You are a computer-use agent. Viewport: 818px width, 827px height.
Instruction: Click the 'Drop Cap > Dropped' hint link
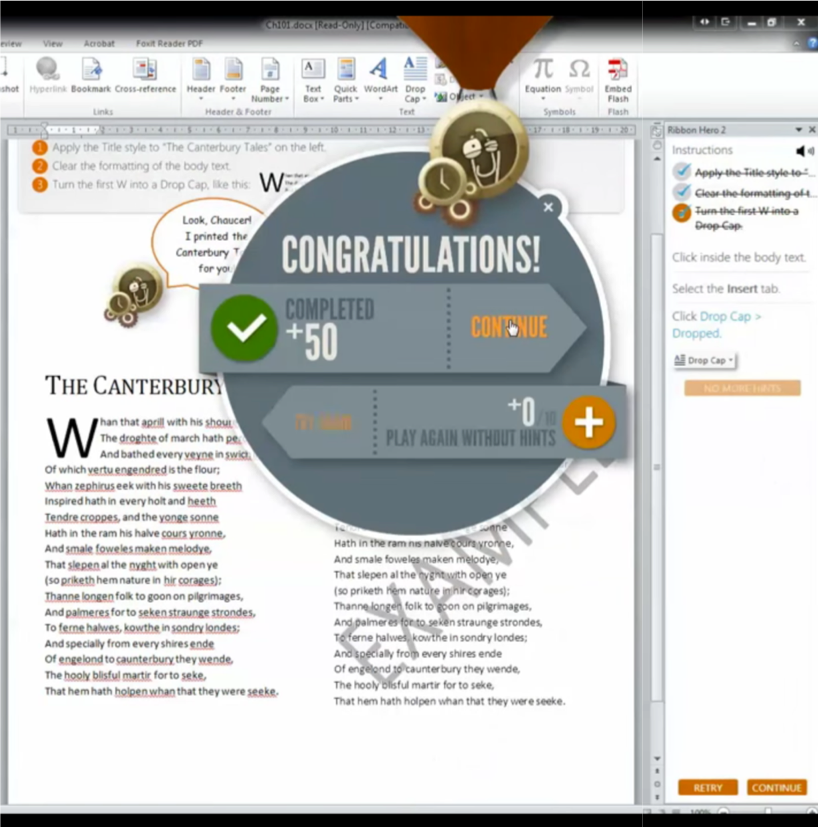(x=716, y=324)
